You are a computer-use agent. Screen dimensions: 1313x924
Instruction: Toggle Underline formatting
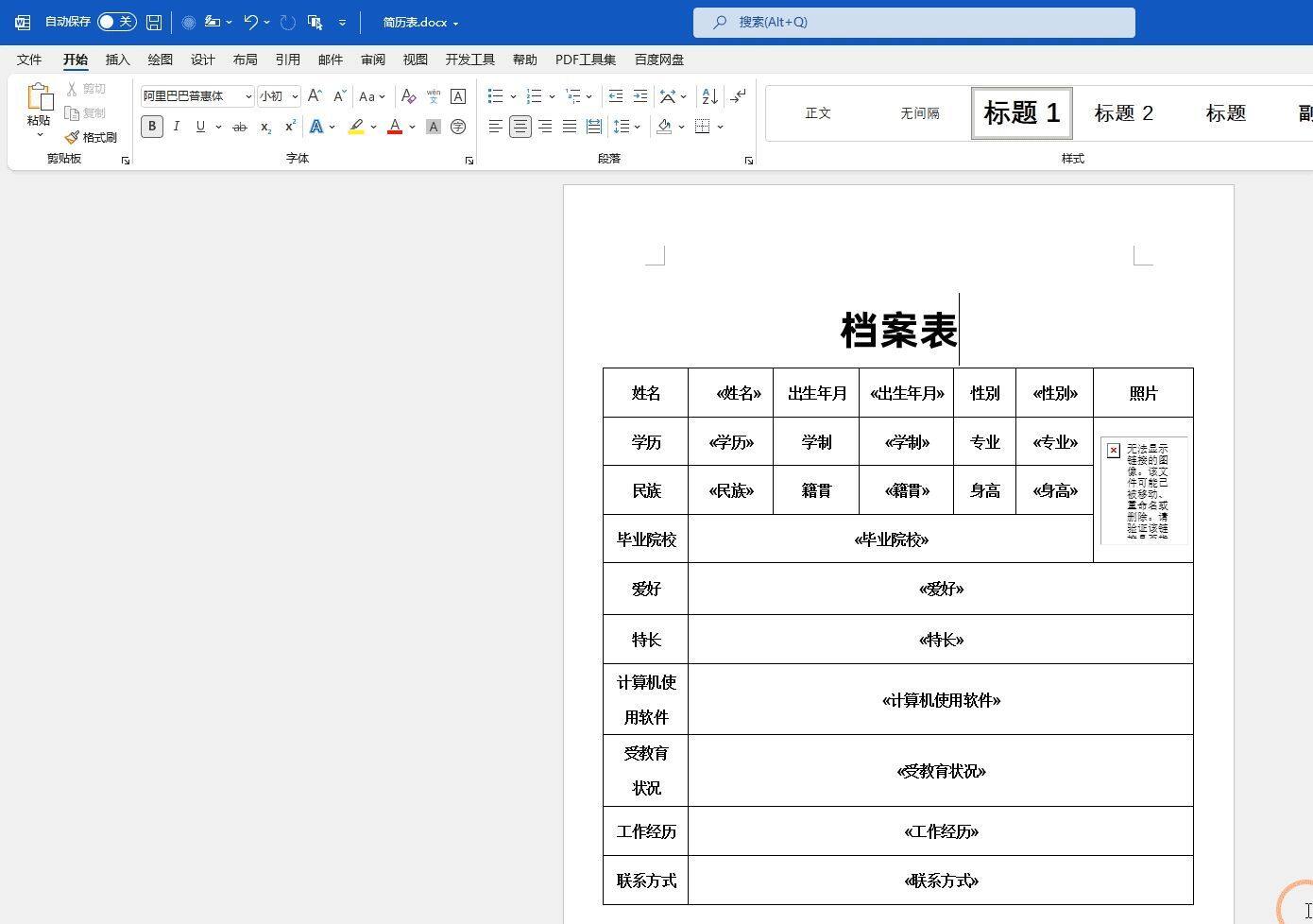click(x=200, y=127)
